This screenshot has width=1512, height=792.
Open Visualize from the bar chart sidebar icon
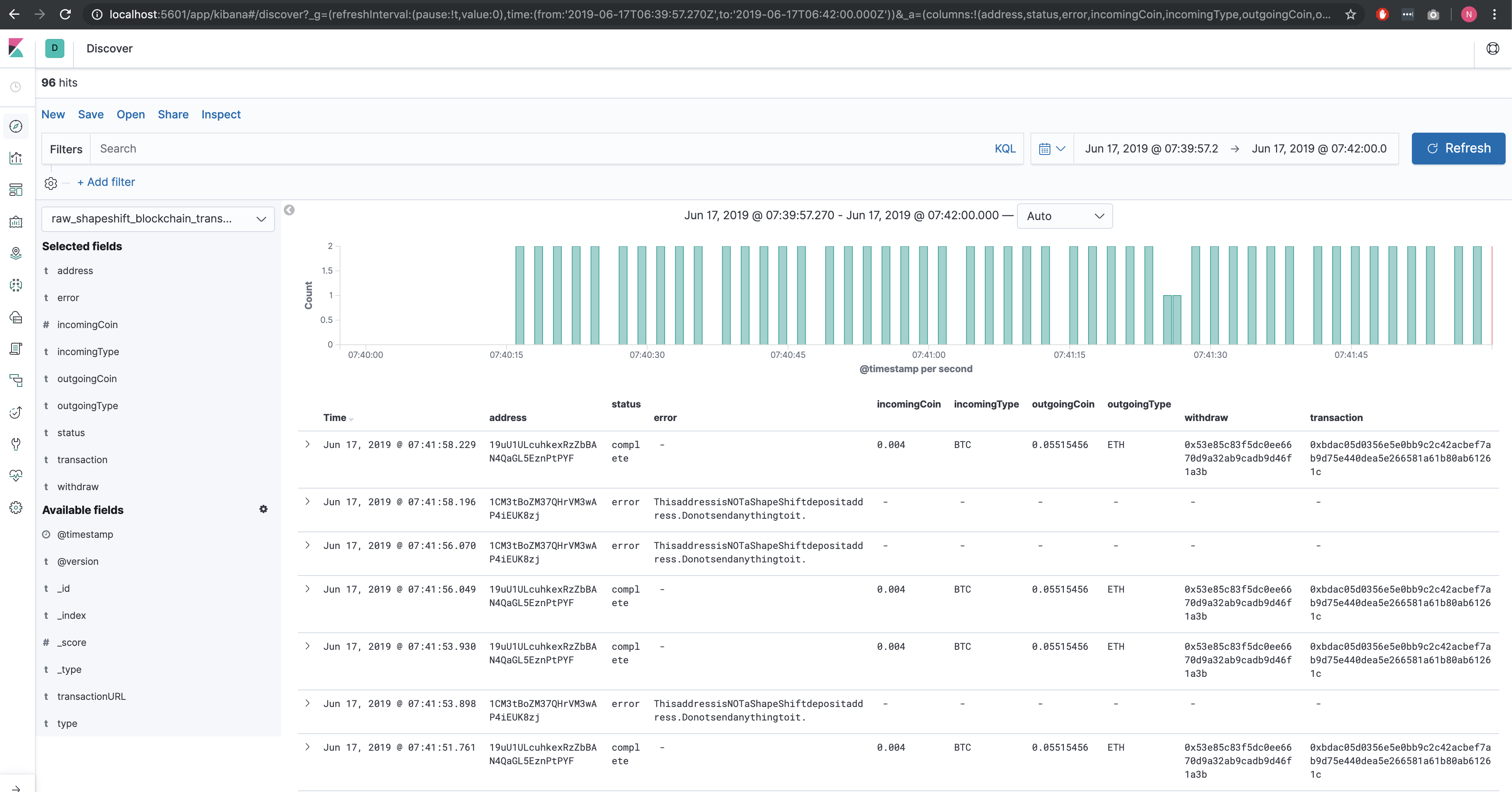(16, 158)
